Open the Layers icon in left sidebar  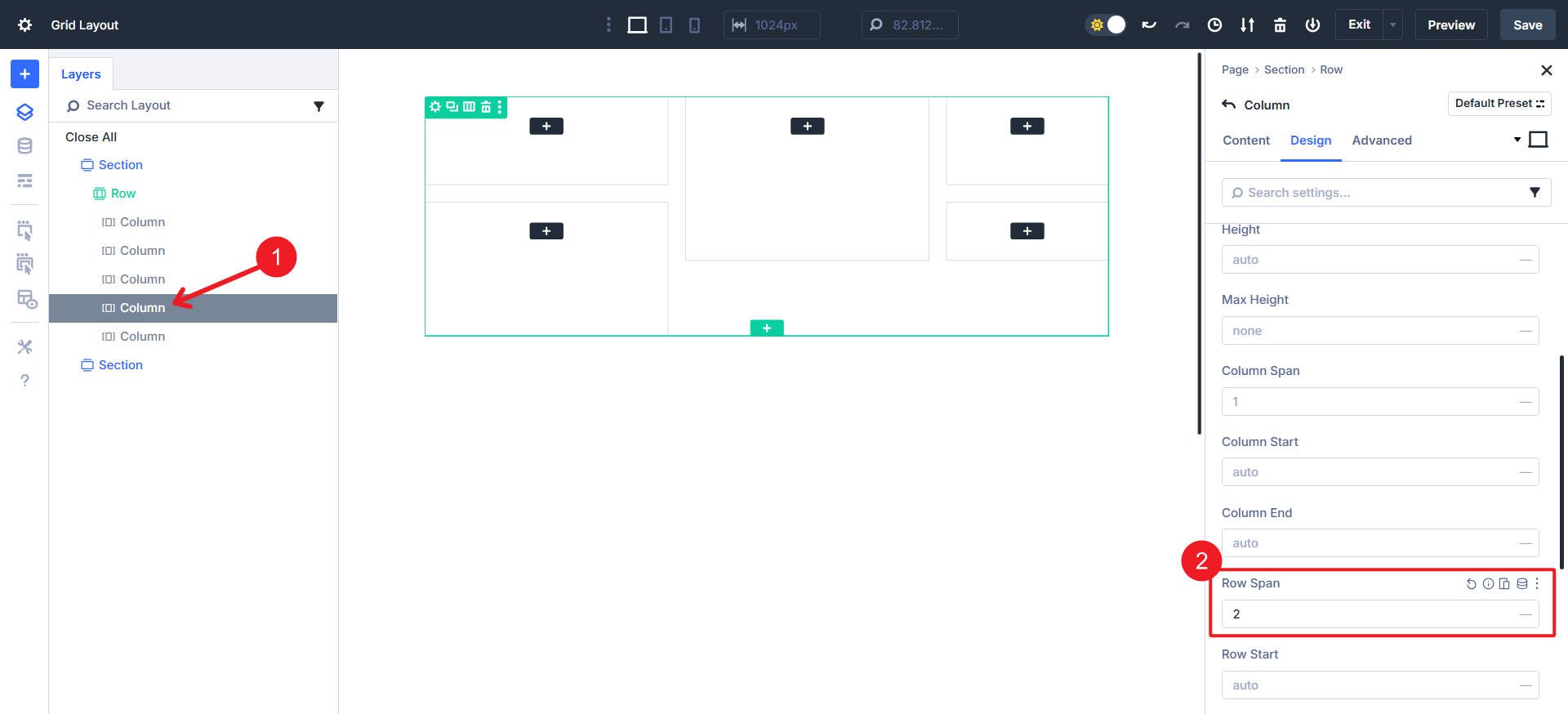coord(24,112)
